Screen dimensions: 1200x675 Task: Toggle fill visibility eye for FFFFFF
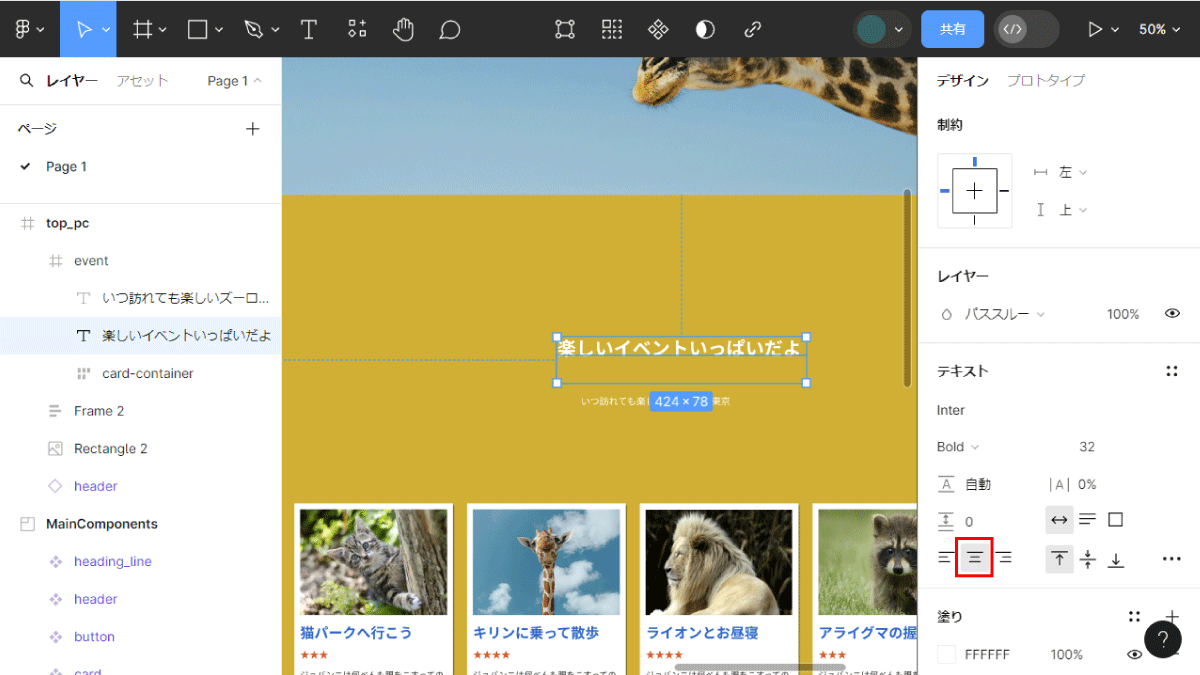[1134, 654]
